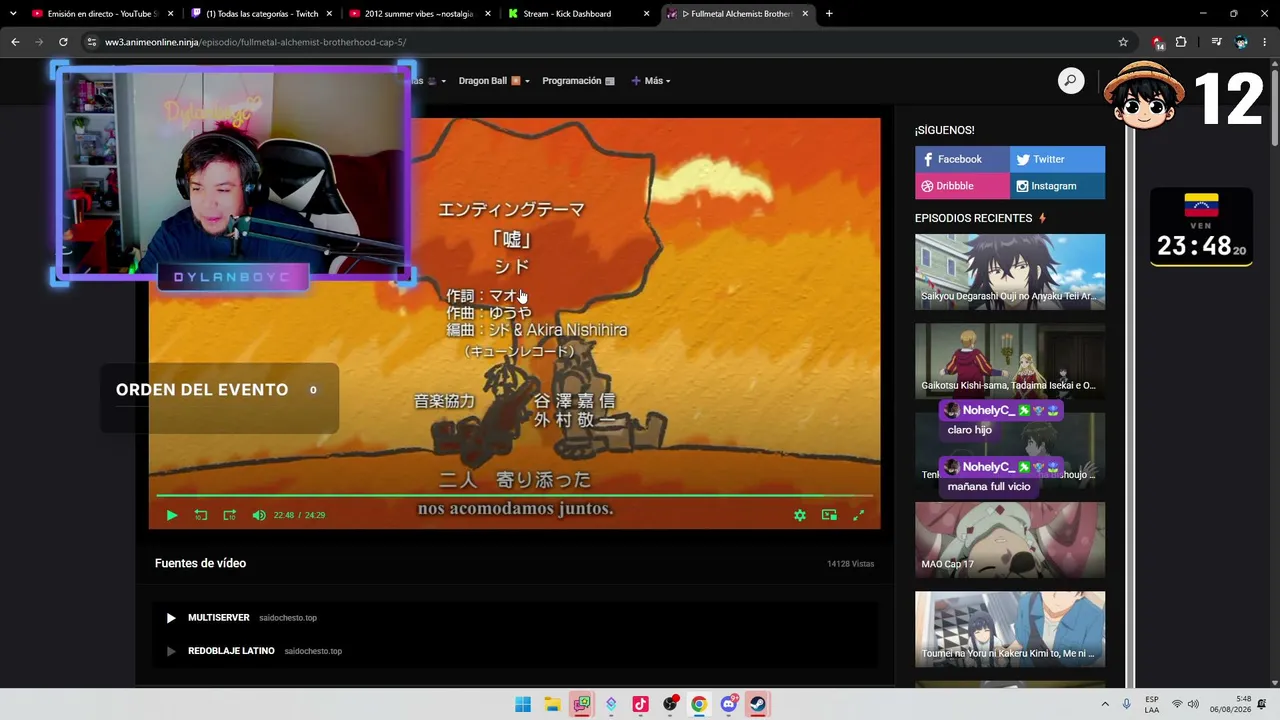
Task: Switch to the Stream - Kick Dashboard tab
Action: [x=578, y=14]
